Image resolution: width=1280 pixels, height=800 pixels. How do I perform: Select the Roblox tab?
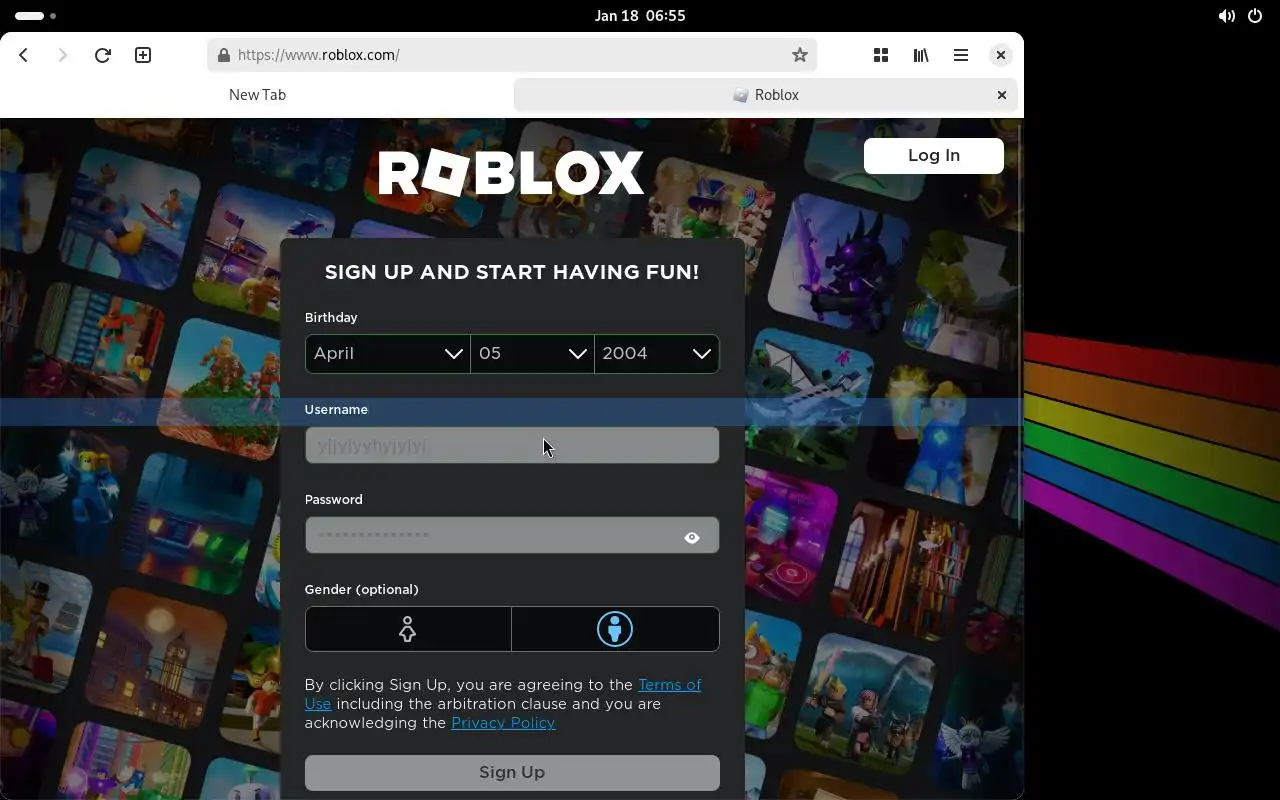(766, 95)
